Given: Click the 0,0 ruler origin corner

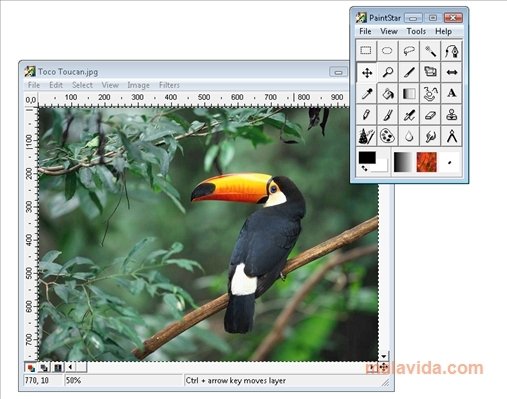Looking at the screenshot, I should pyautogui.click(x=31, y=100).
